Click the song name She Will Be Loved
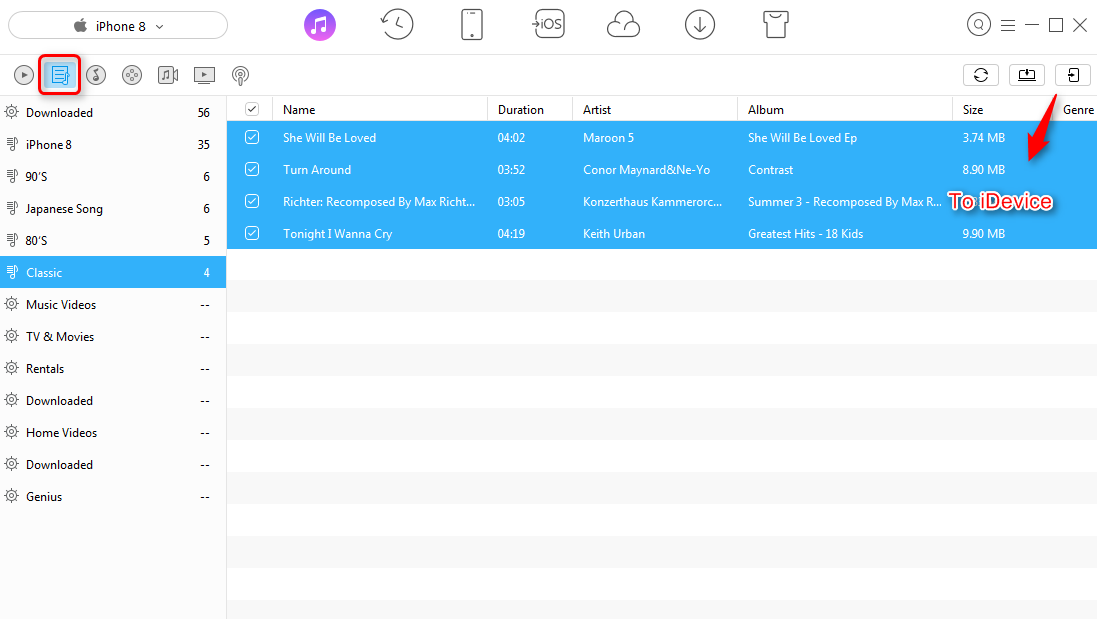 point(330,138)
